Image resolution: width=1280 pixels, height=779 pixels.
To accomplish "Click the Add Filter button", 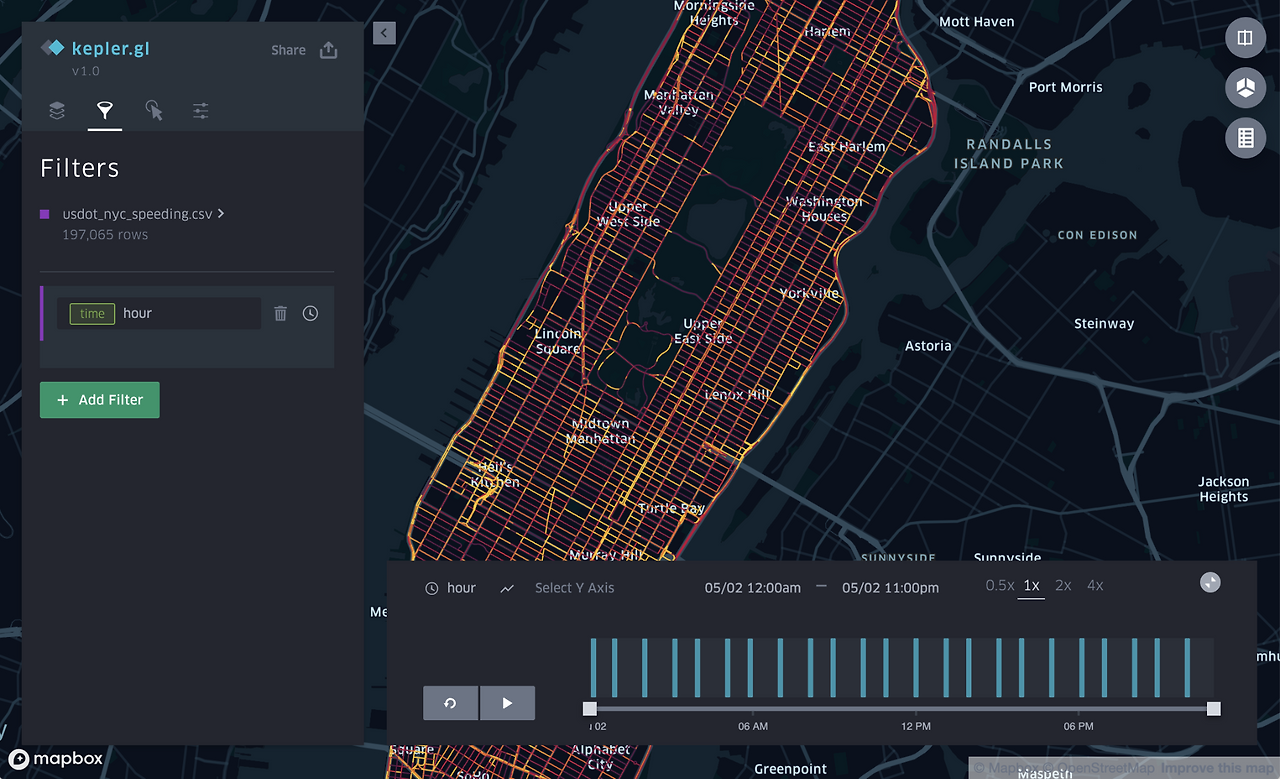I will pos(100,400).
